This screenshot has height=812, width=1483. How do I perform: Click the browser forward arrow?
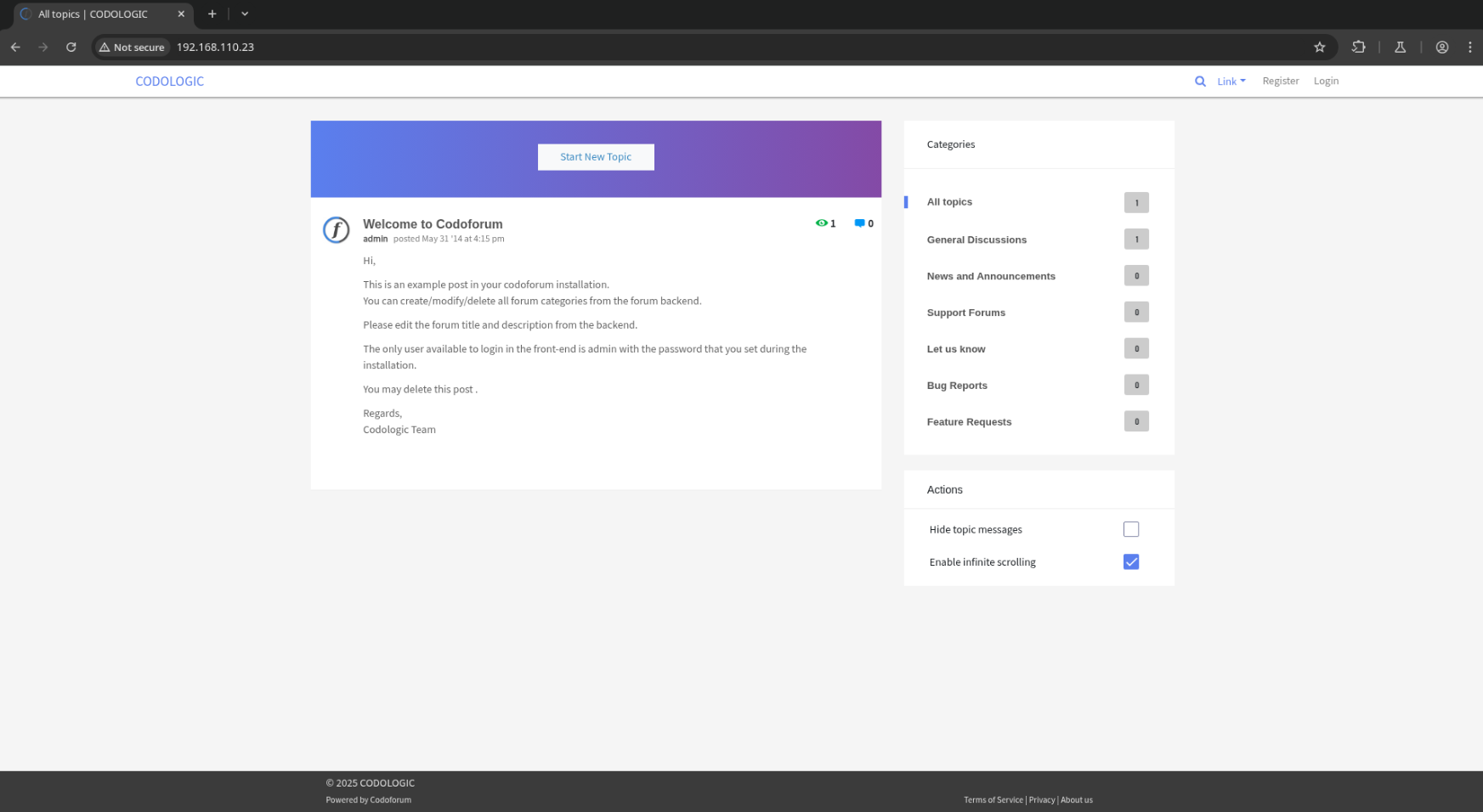43,48
